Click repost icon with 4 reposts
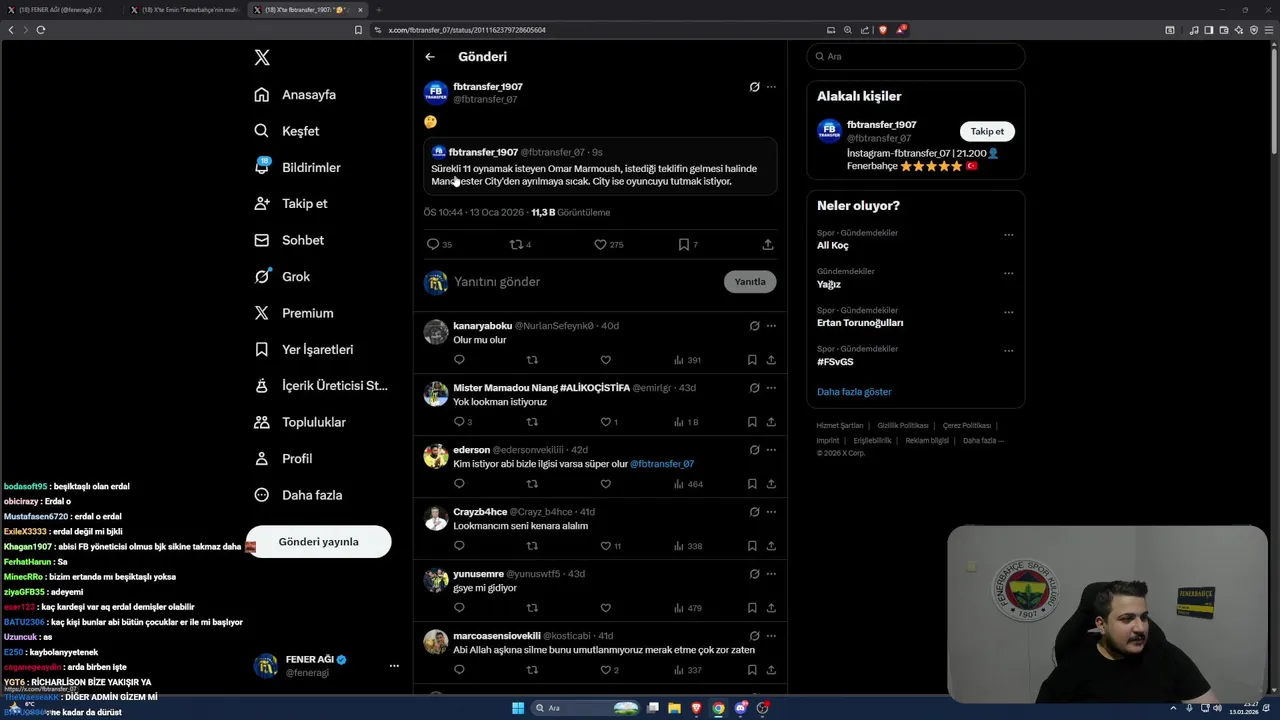Viewport: 1280px width, 720px height. (516, 244)
